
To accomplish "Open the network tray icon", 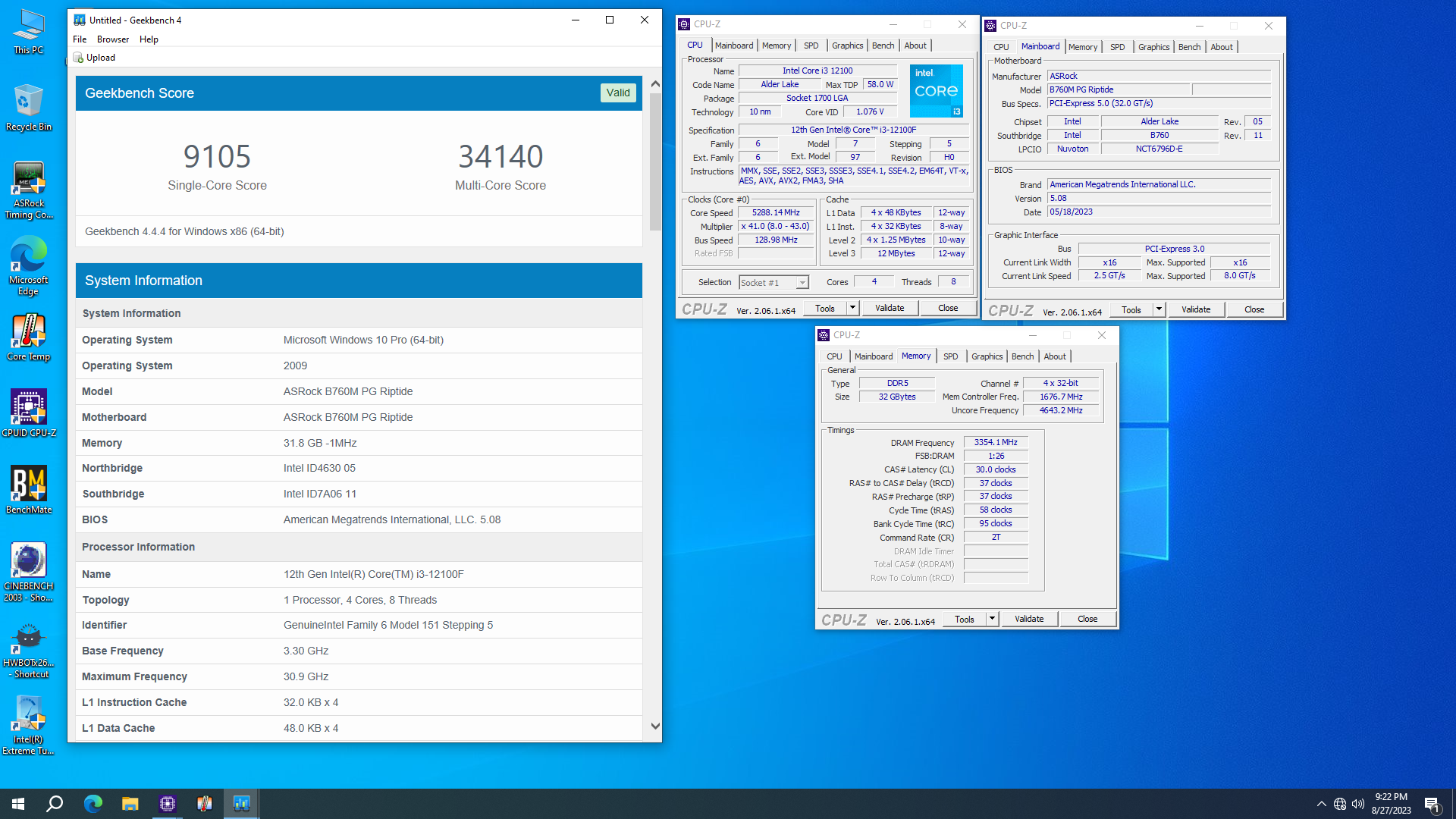I will (1340, 804).
